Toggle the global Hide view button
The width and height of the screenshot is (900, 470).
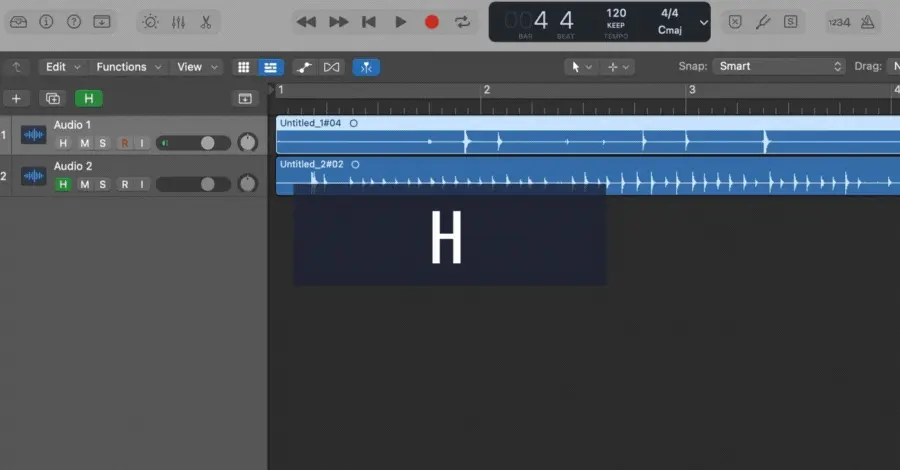click(89, 99)
